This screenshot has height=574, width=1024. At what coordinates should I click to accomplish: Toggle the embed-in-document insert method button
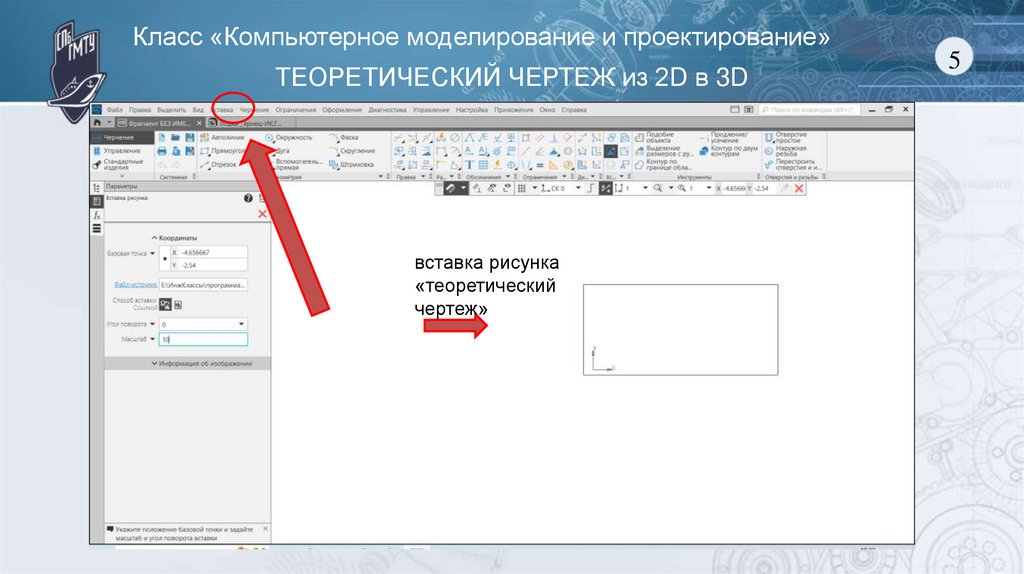click(179, 304)
